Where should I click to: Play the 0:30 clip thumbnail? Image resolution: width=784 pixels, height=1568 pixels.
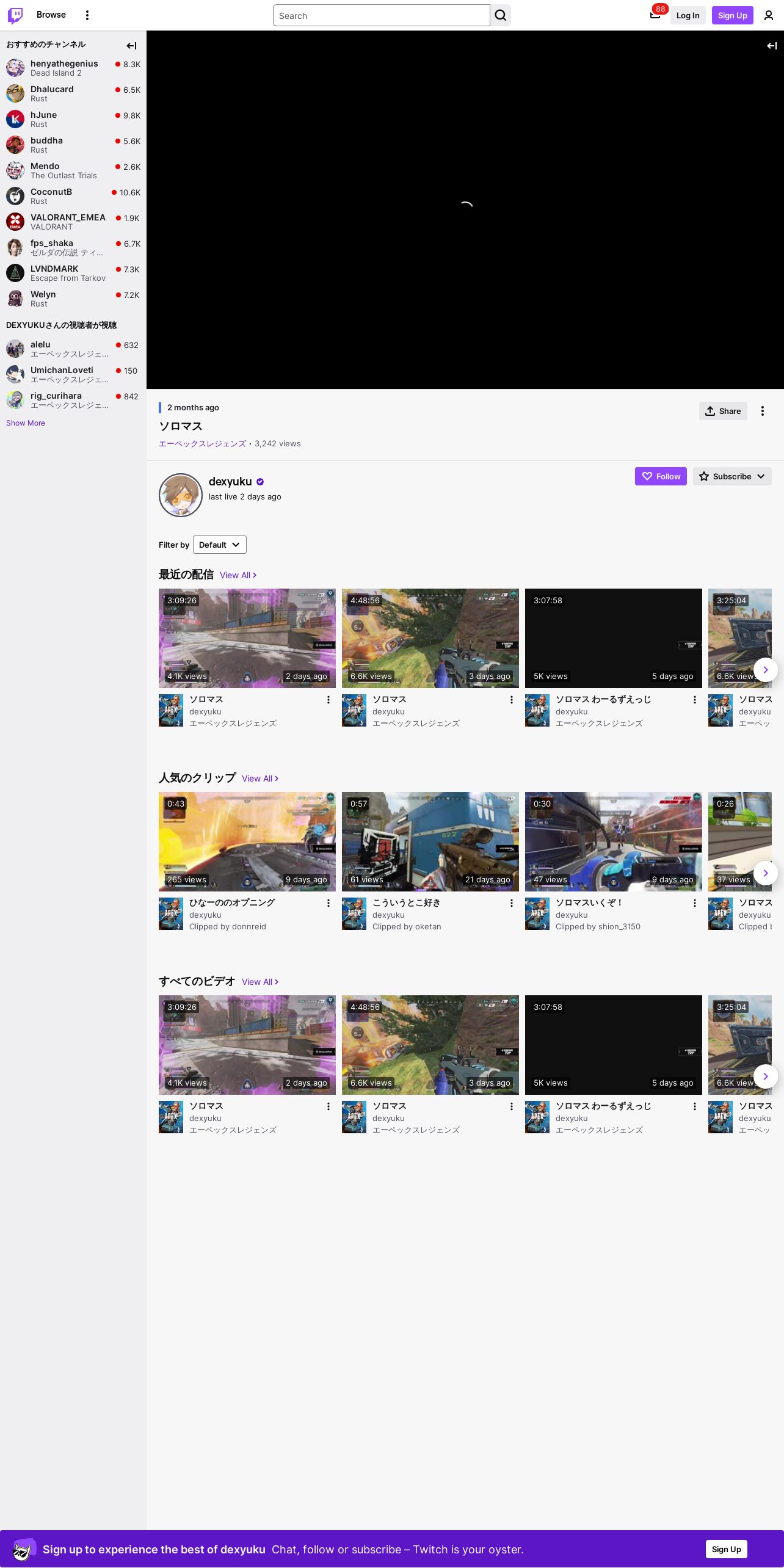[614, 841]
